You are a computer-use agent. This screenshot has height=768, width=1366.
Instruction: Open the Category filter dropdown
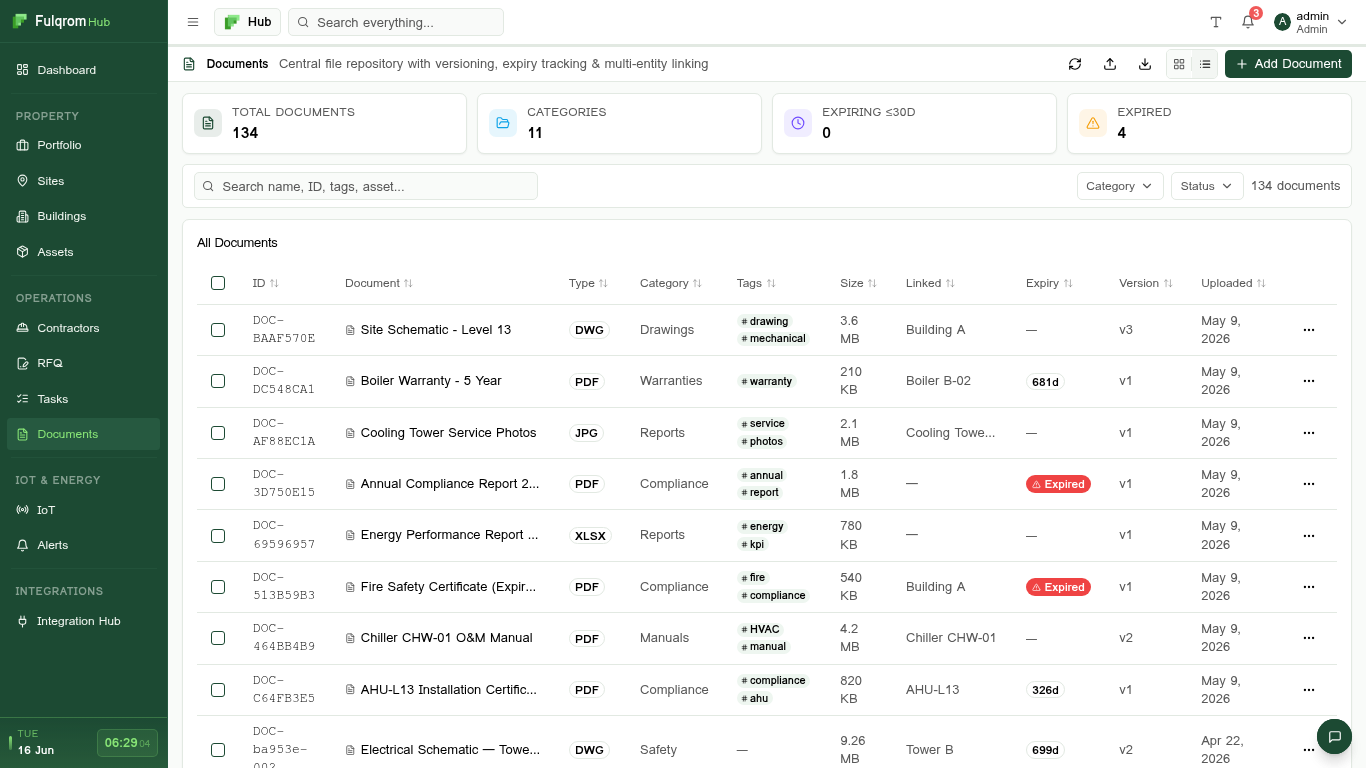(x=1120, y=186)
